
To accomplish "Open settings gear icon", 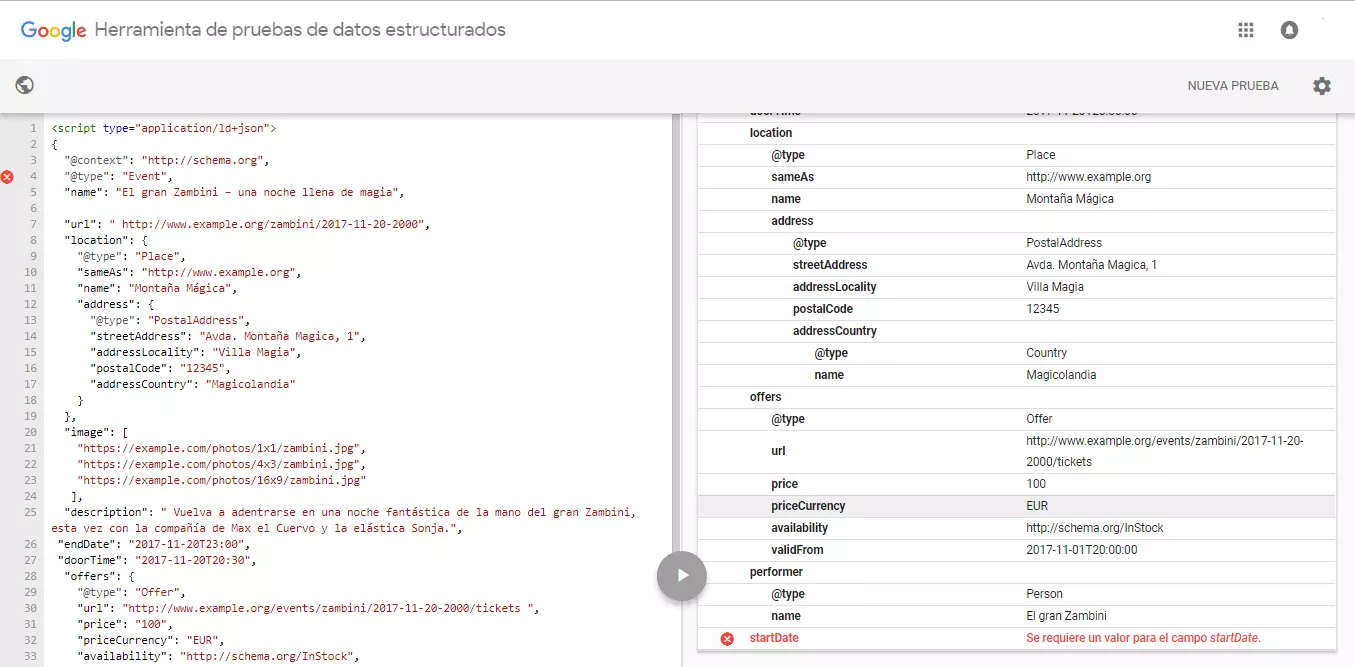I will (1322, 86).
